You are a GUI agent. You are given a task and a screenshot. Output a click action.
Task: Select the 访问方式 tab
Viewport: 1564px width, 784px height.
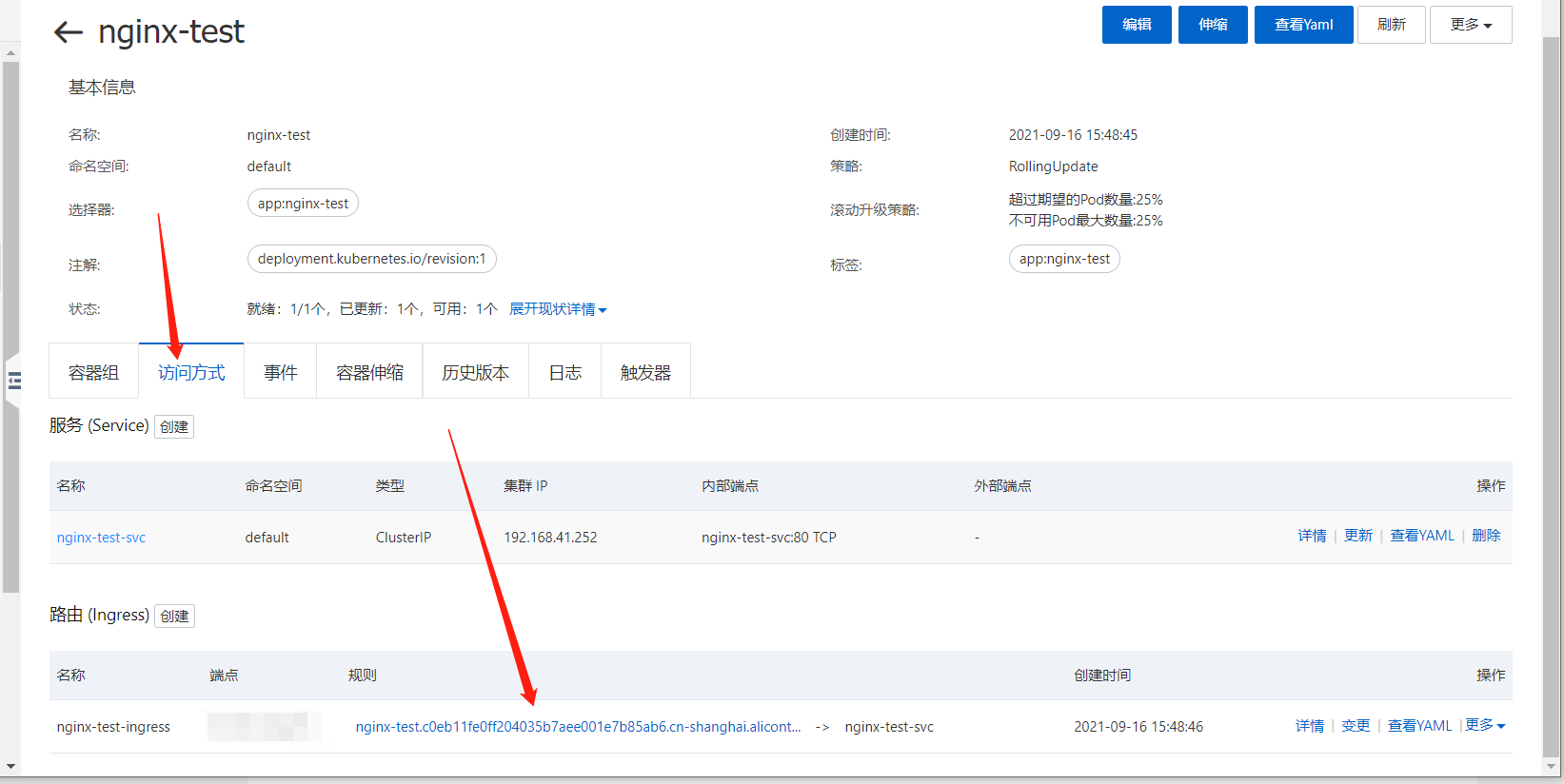(191, 373)
